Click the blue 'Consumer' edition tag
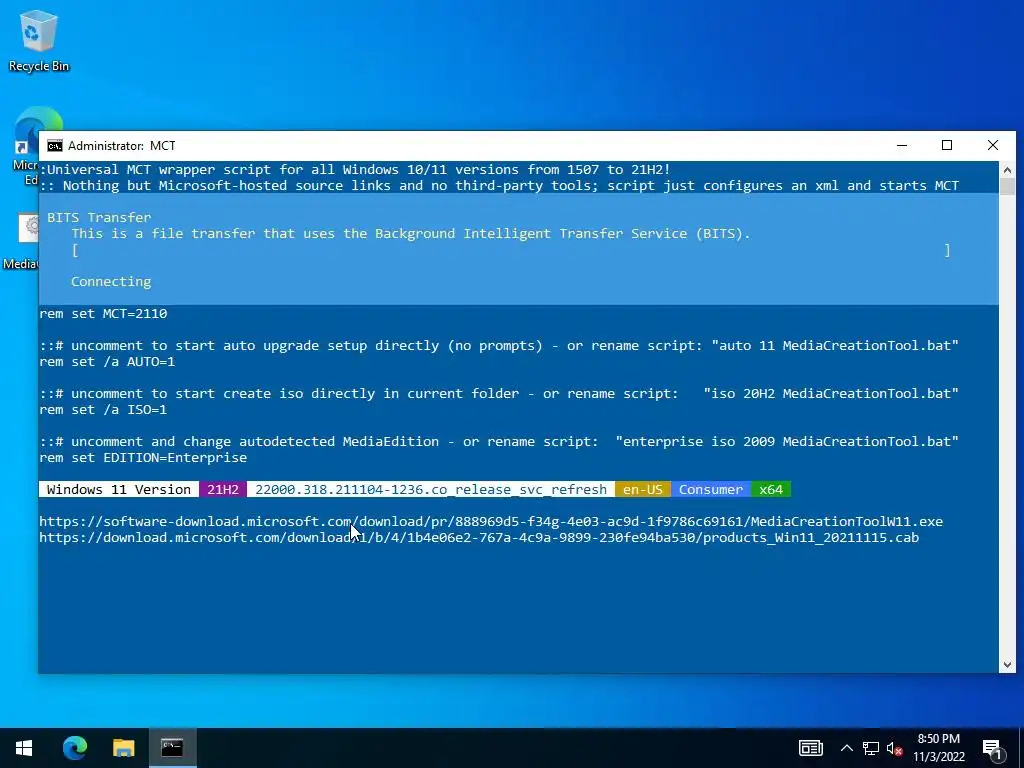Viewport: 1024px width, 768px height. [711, 489]
